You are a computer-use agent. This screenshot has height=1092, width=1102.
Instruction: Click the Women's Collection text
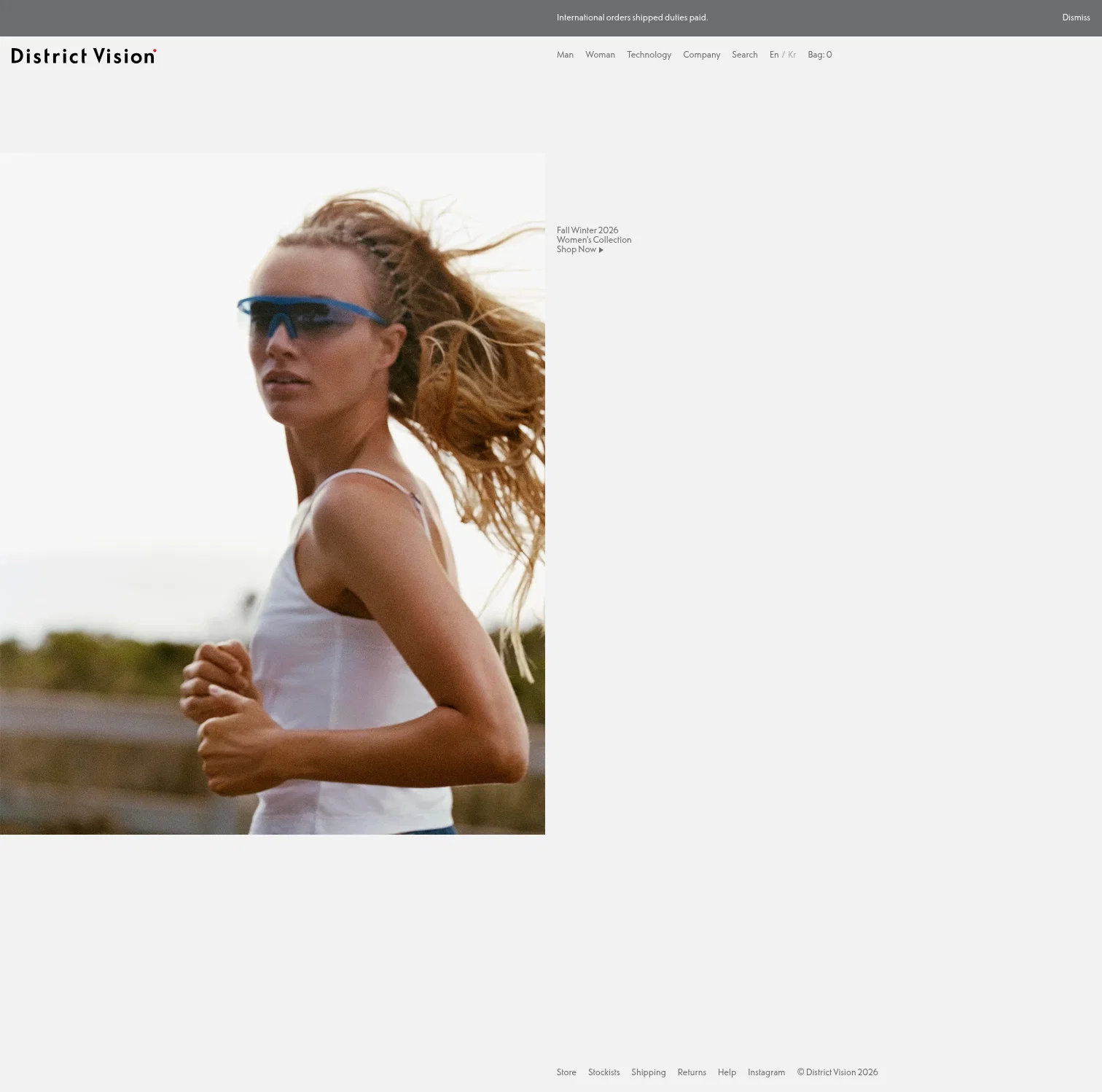coord(594,240)
